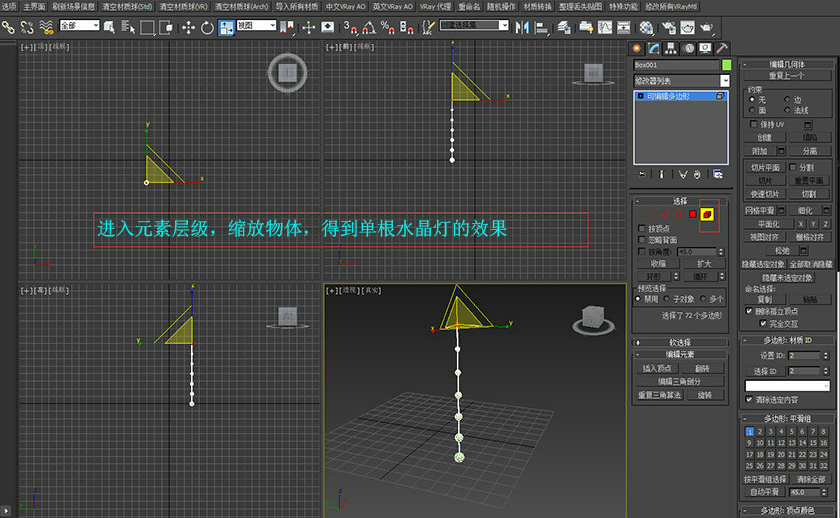Enable the 保持 UV checkbox

[754, 124]
